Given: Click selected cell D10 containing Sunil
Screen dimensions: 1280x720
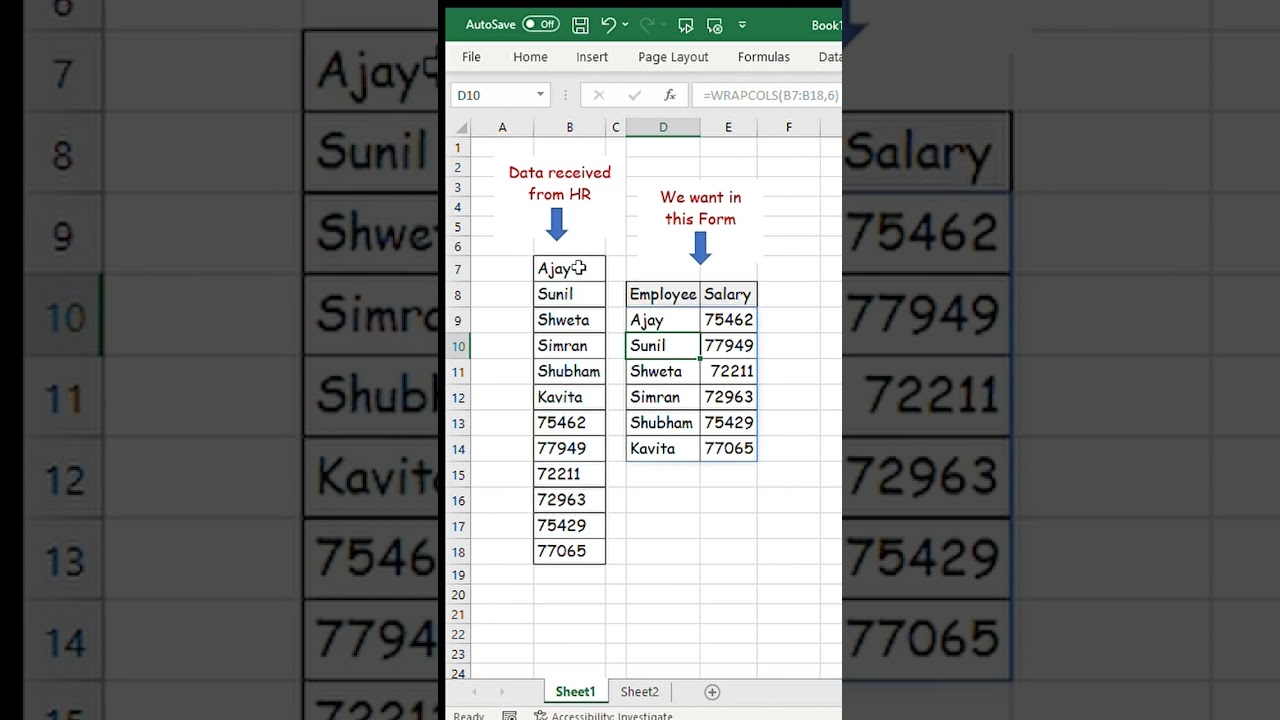Looking at the screenshot, I should click(663, 346).
